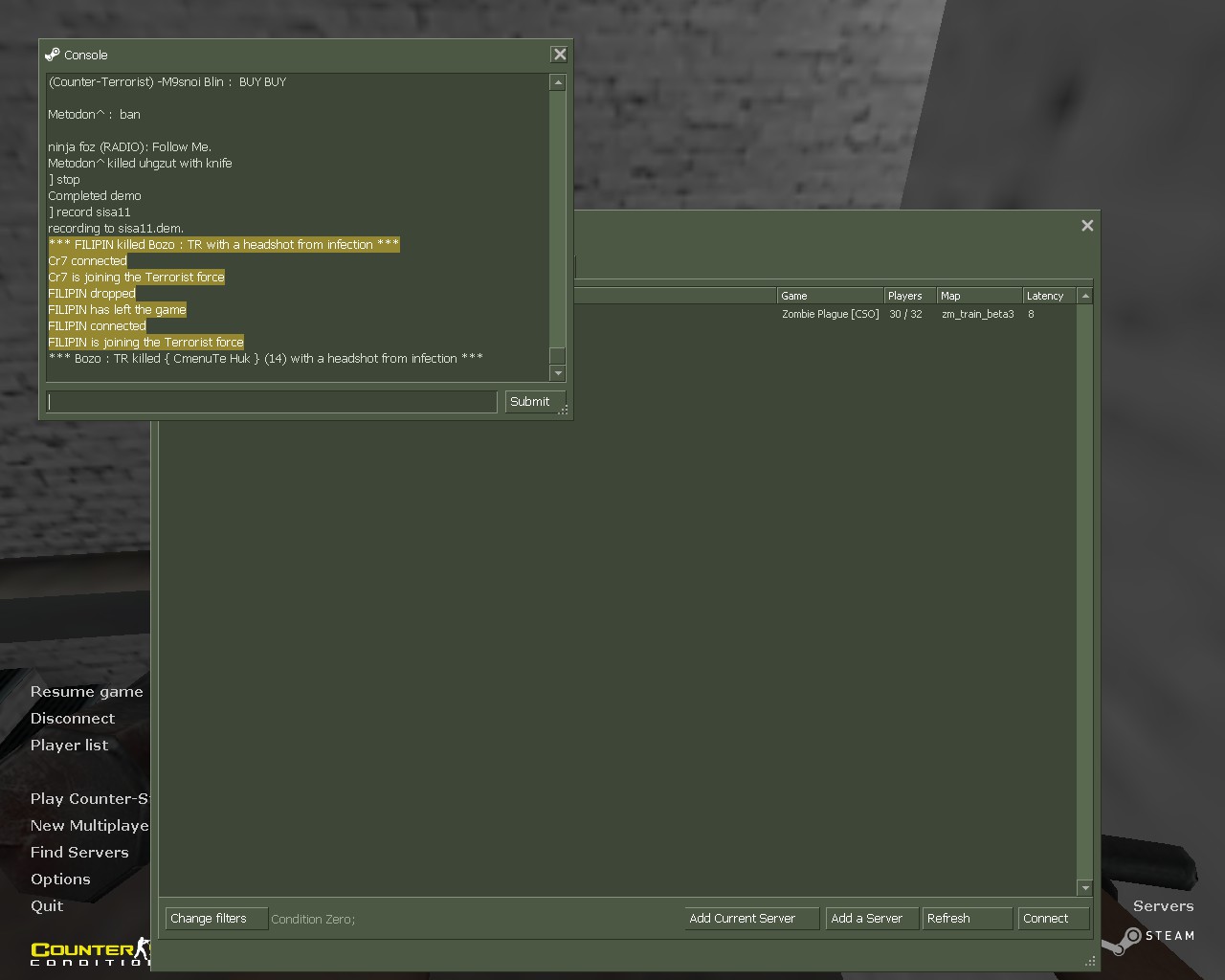Screen dimensions: 1225x980
Task: Open Options from the main menu
Action: [60, 880]
